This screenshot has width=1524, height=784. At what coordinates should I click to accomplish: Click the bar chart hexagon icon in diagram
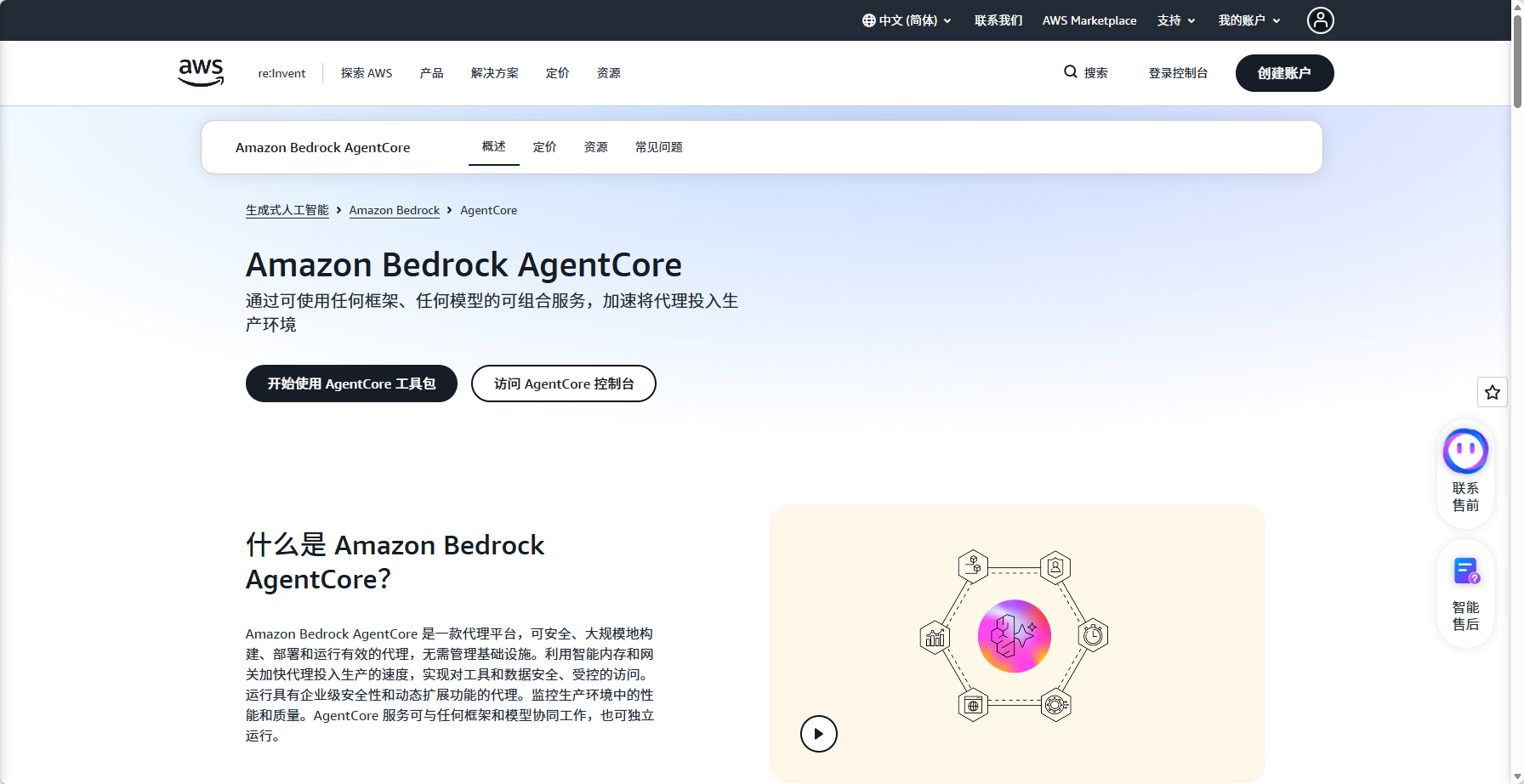coord(935,637)
